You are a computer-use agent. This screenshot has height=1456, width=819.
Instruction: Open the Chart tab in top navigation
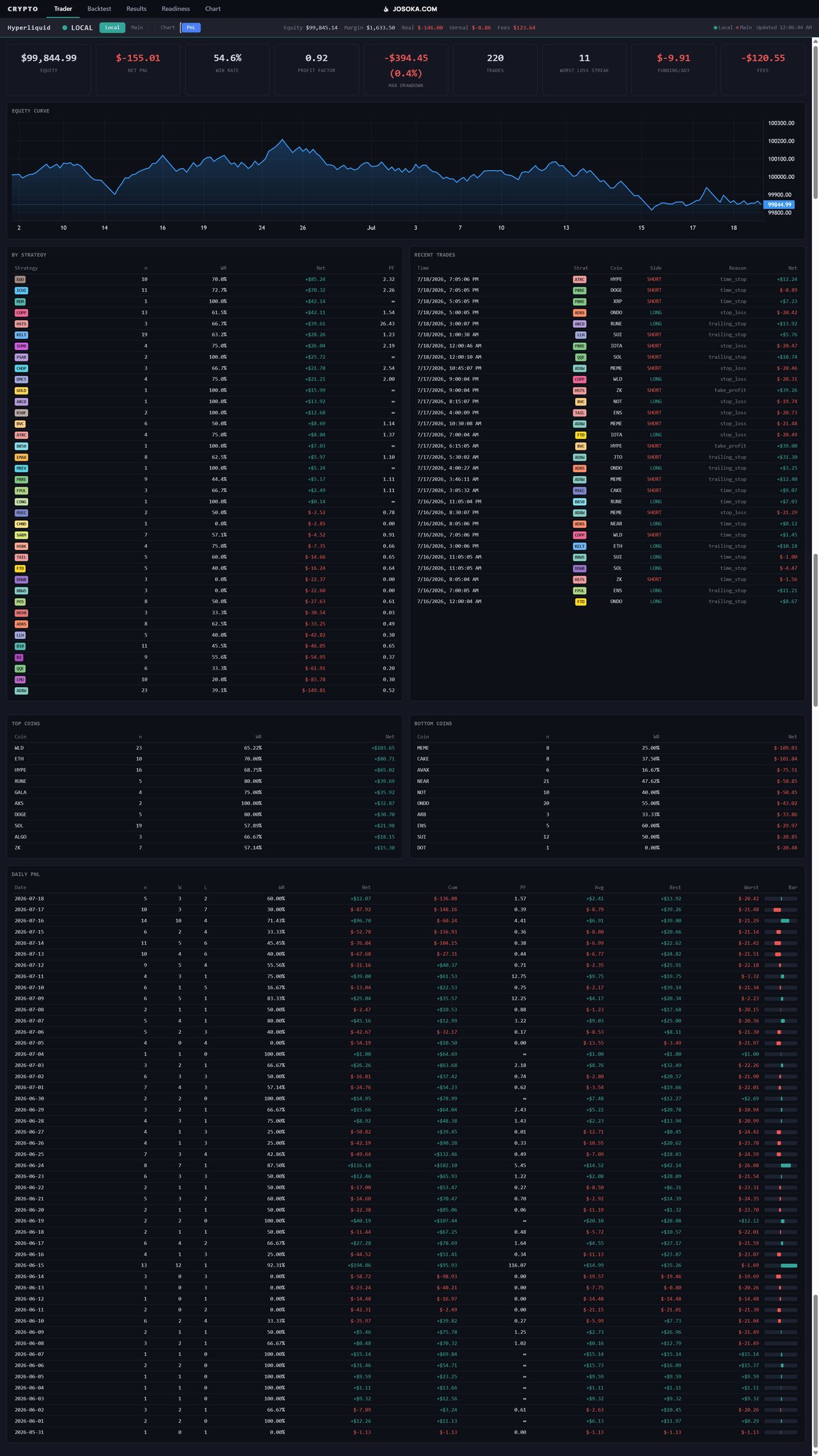[212, 9]
